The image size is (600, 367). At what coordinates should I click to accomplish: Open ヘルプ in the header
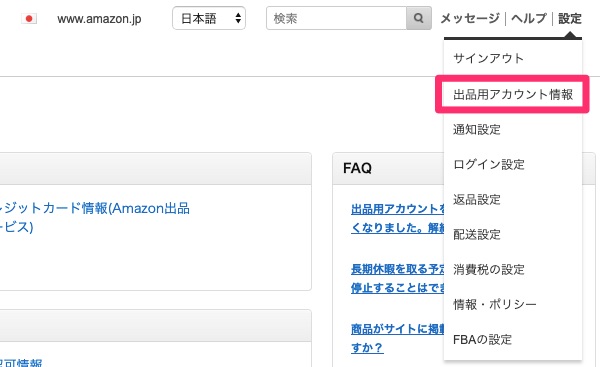529,18
